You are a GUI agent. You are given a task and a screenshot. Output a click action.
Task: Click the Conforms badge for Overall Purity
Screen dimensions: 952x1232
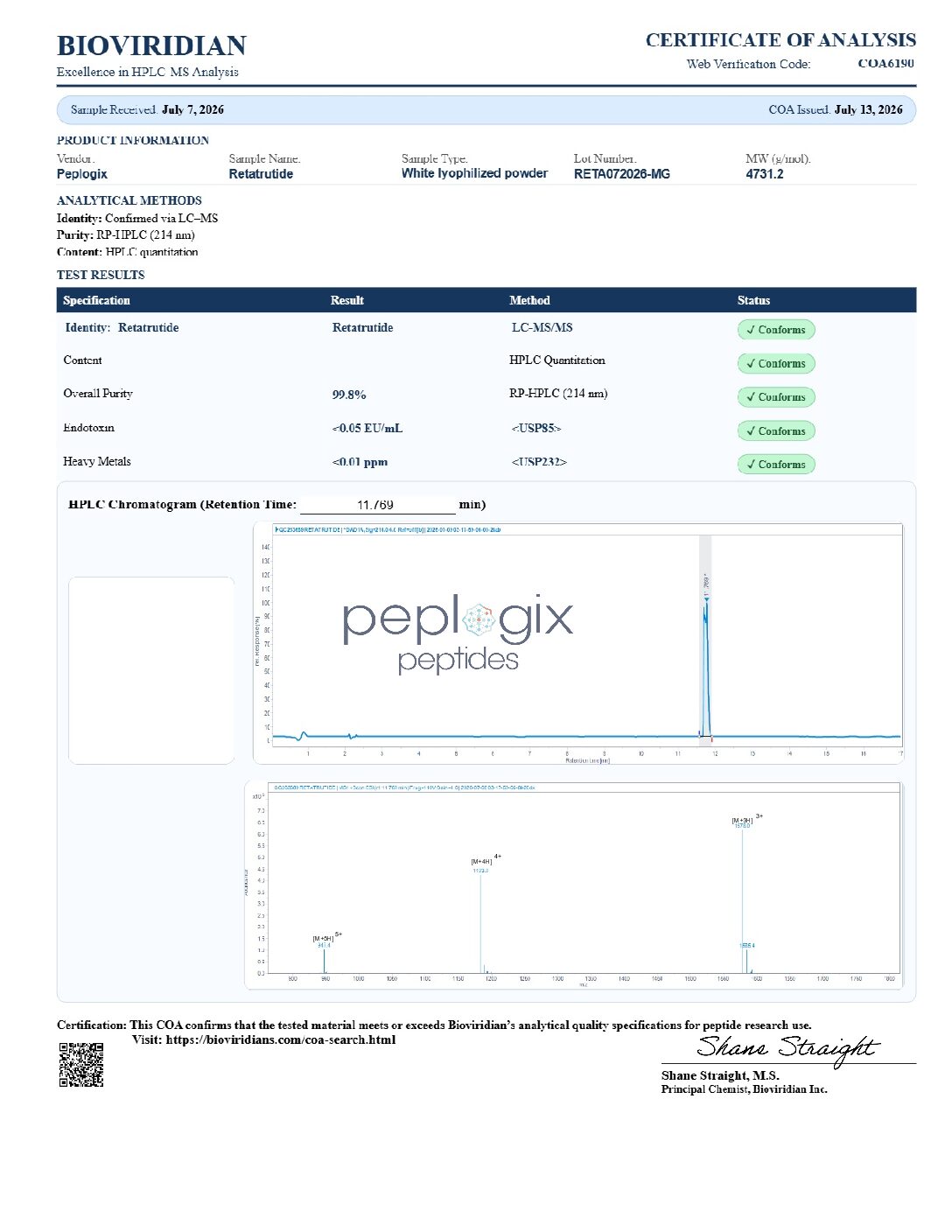[776, 397]
